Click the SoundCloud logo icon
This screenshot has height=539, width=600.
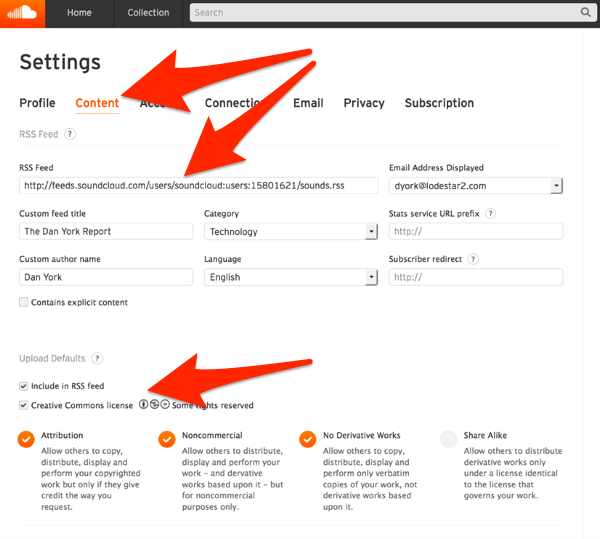(x=22, y=13)
